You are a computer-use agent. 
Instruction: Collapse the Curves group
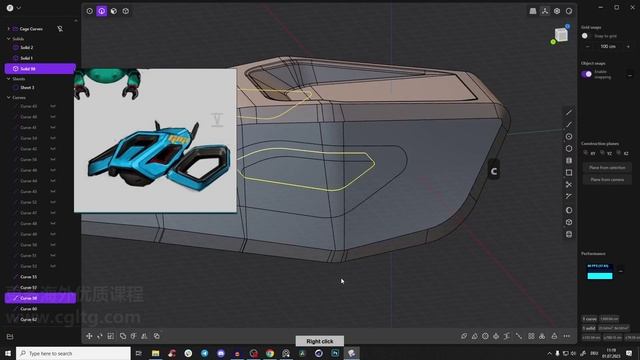point(9,98)
